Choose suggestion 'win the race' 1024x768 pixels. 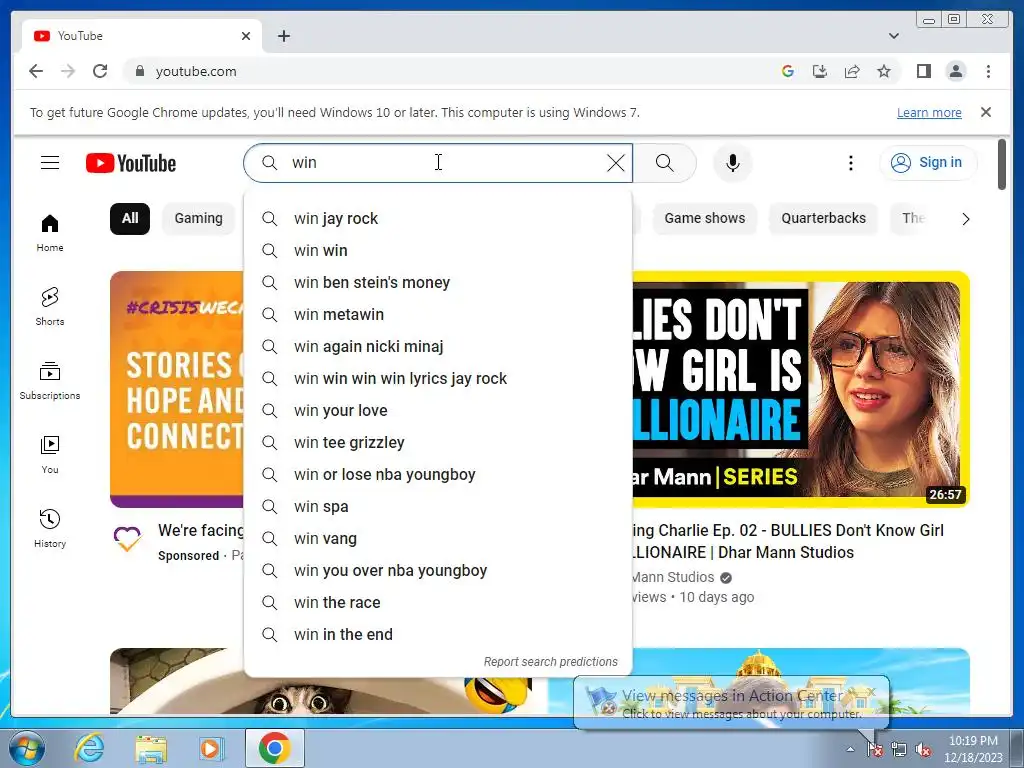click(438, 603)
